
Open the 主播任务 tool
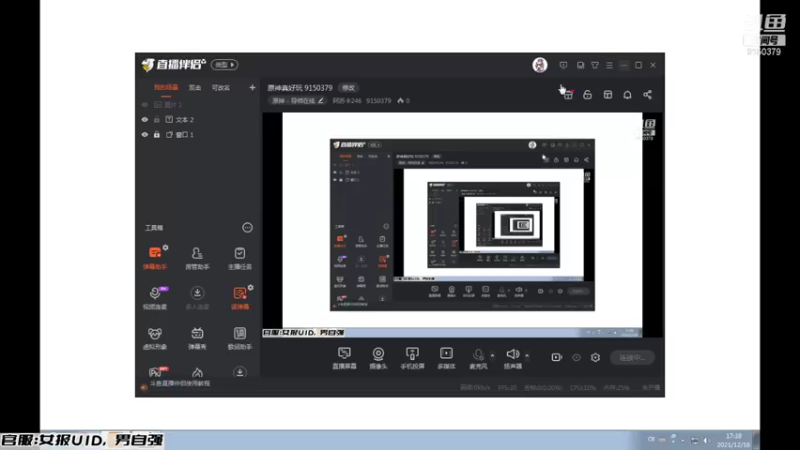pos(239,258)
